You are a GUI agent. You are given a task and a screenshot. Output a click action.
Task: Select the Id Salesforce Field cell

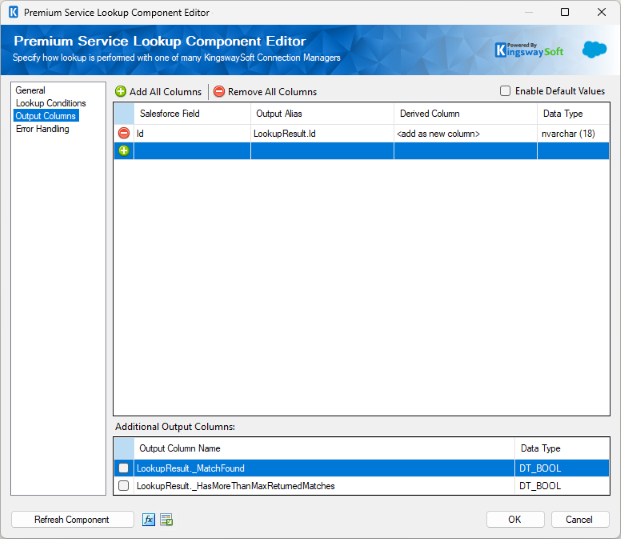(192, 133)
